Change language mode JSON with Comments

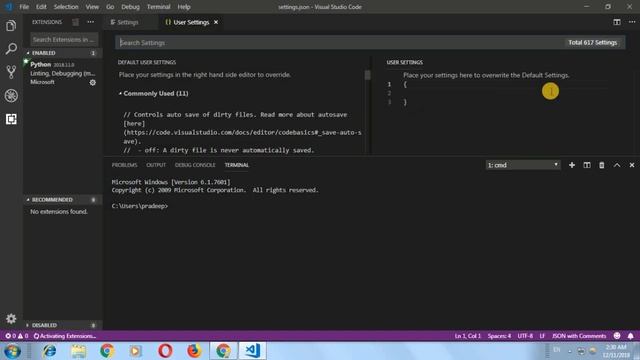coord(579,336)
